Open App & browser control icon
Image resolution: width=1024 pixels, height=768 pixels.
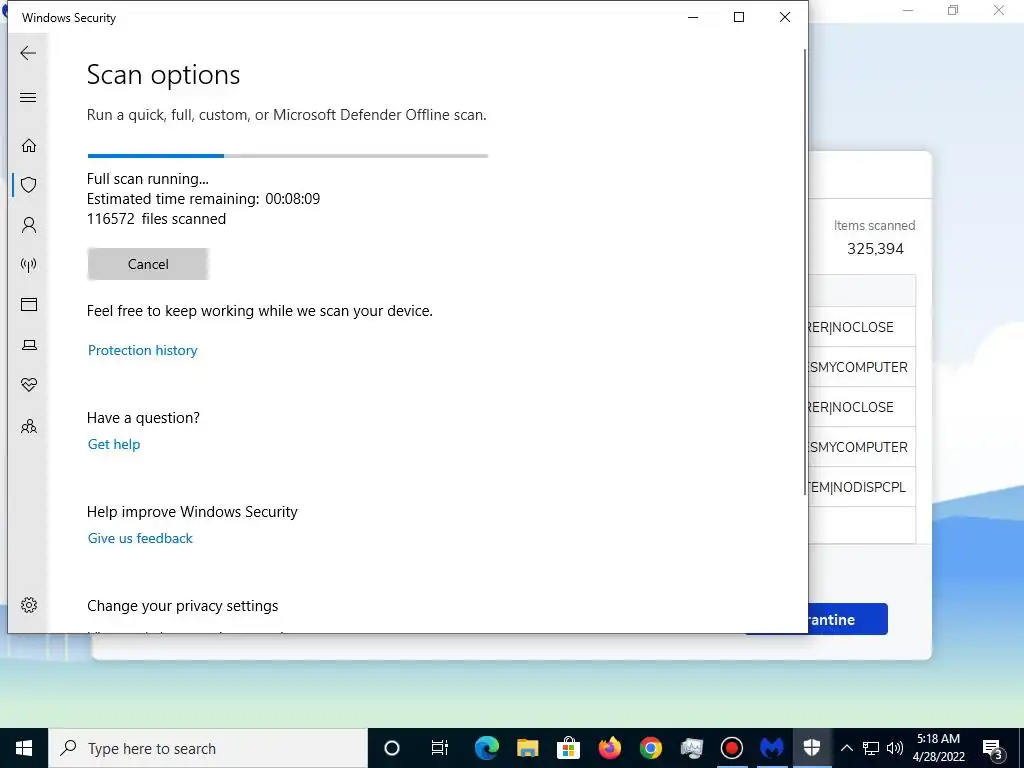click(29, 304)
